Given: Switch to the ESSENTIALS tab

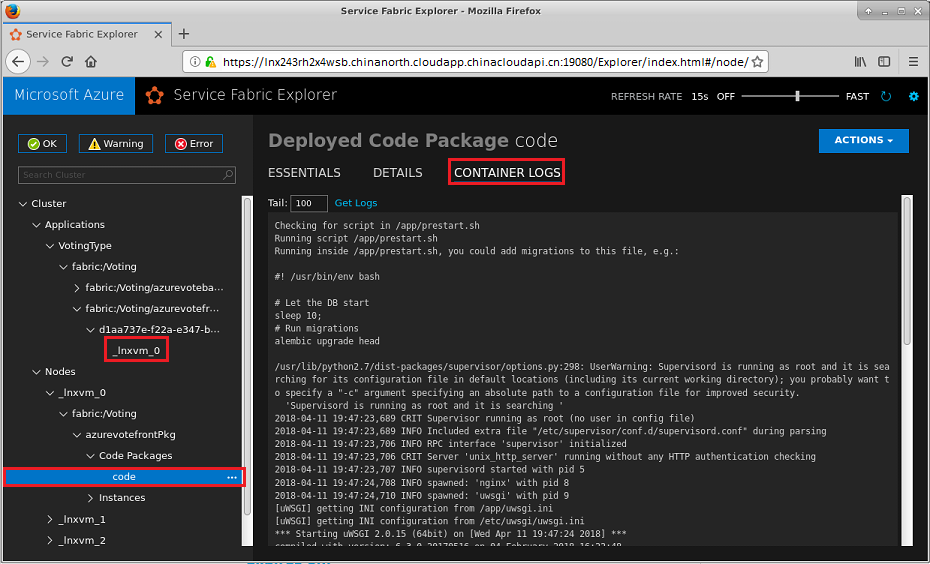Looking at the screenshot, I should coord(304,173).
